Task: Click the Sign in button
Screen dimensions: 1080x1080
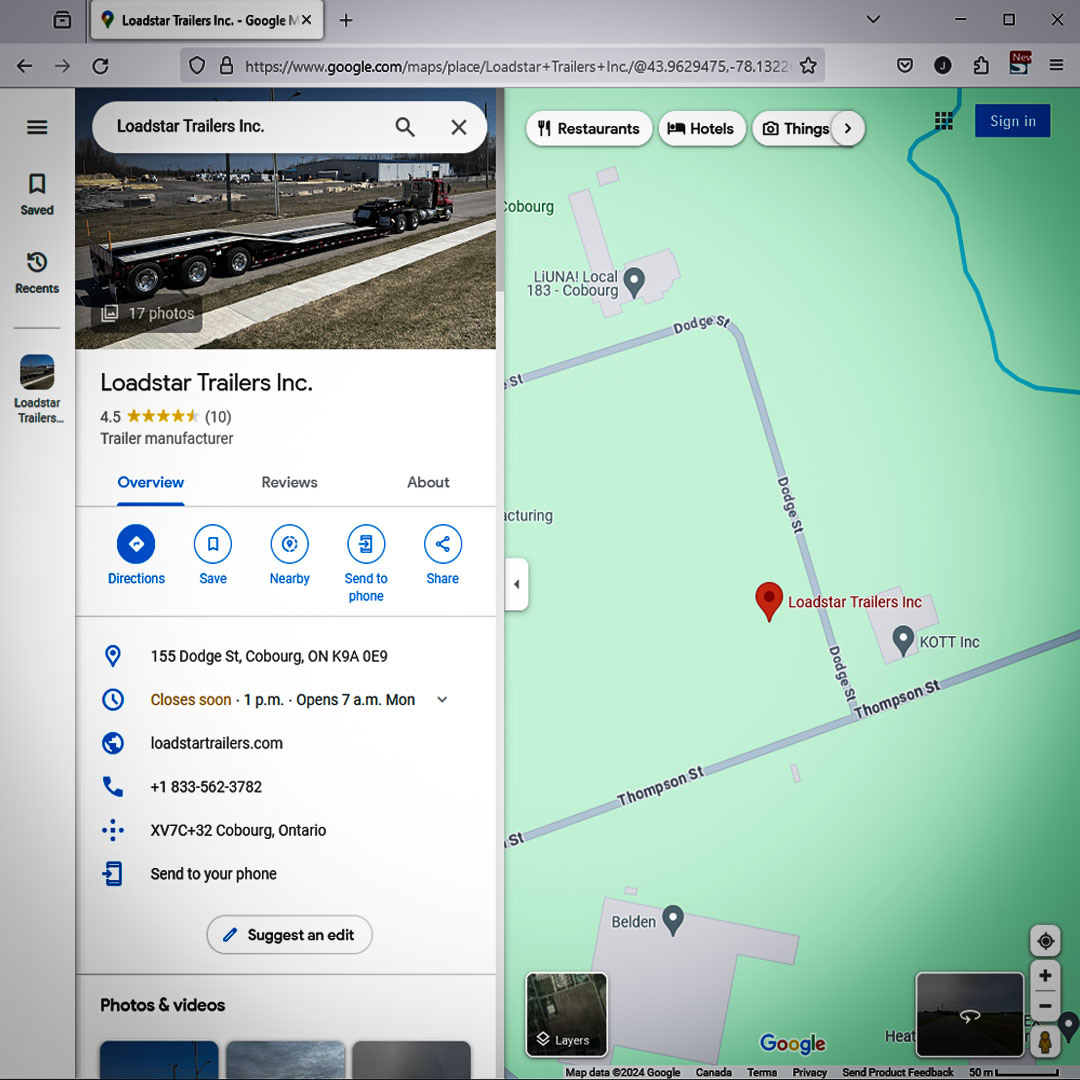Action: pyautogui.click(x=1012, y=121)
